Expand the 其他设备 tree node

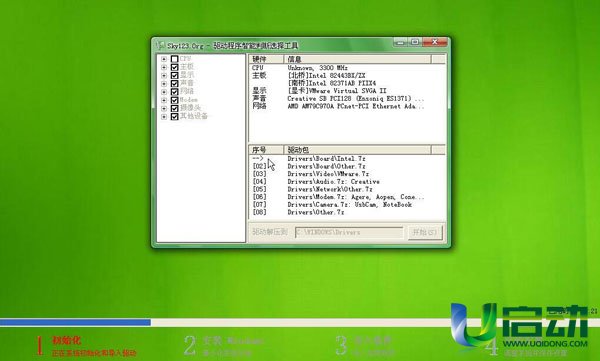pos(164,116)
